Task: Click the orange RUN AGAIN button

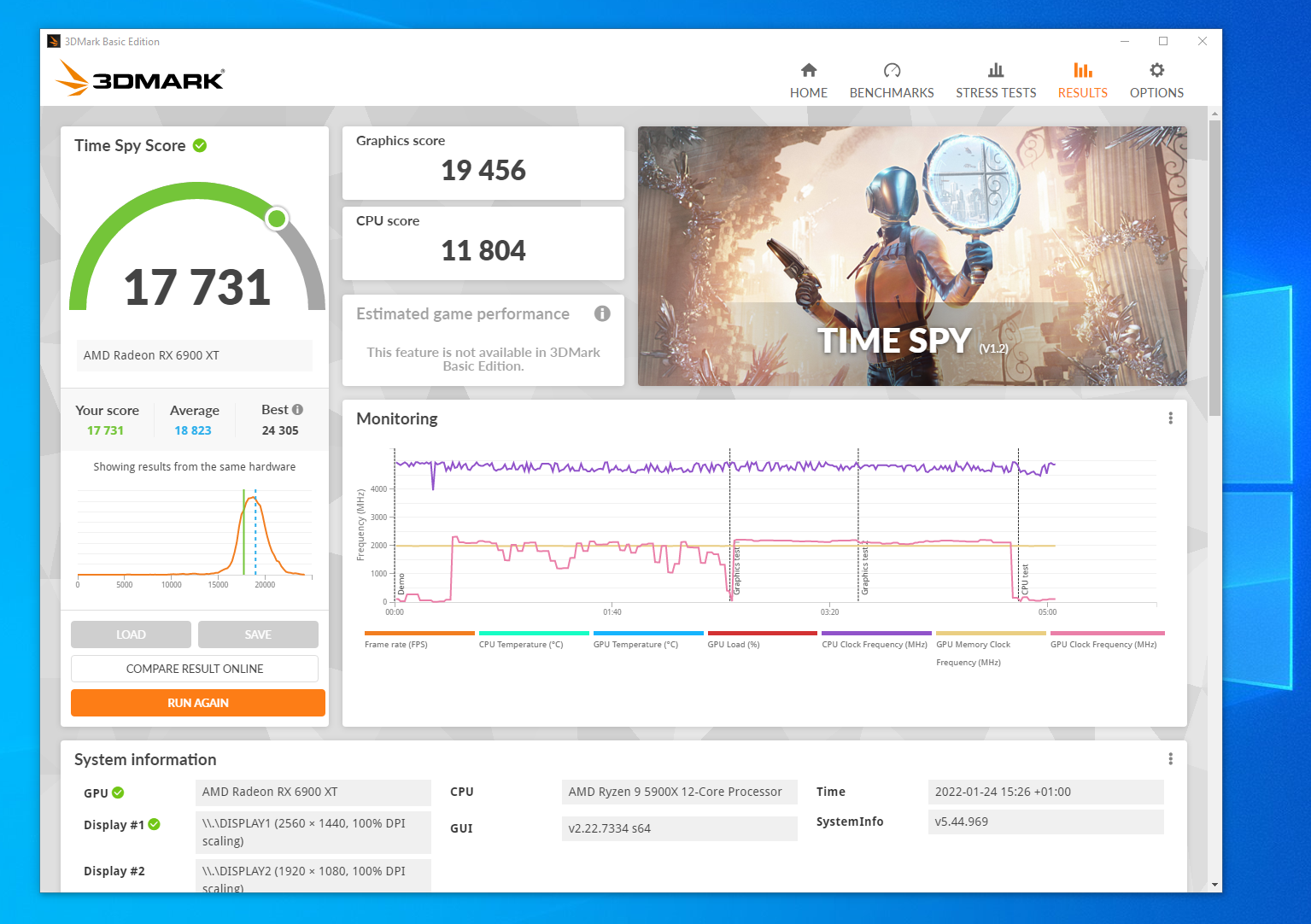Action: coord(198,703)
